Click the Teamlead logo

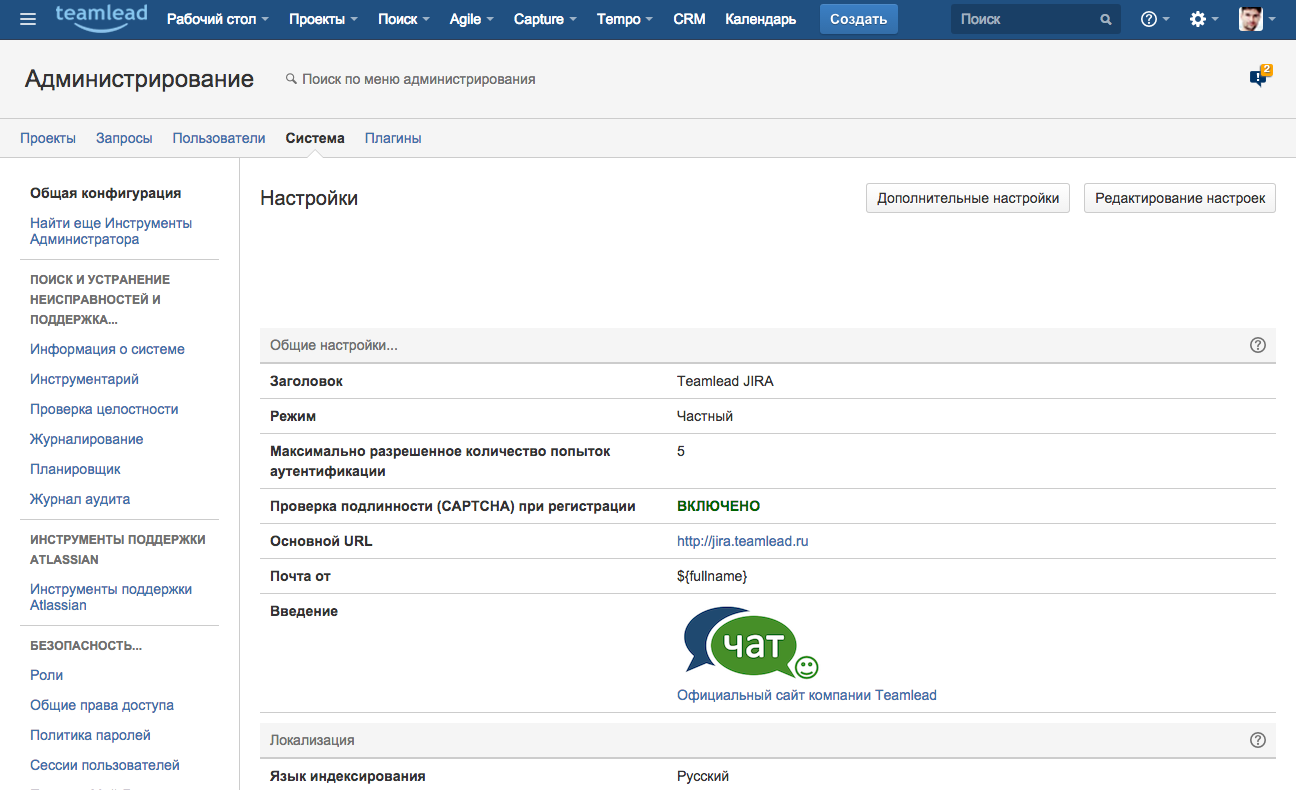101,17
